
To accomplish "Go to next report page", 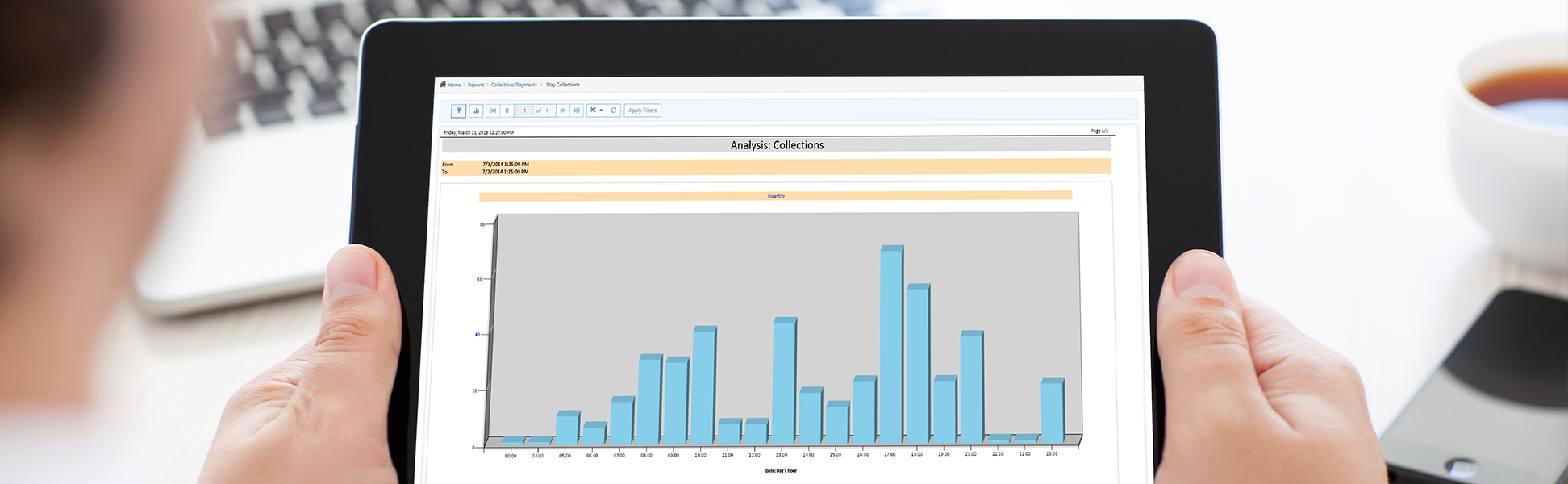I will point(562,111).
